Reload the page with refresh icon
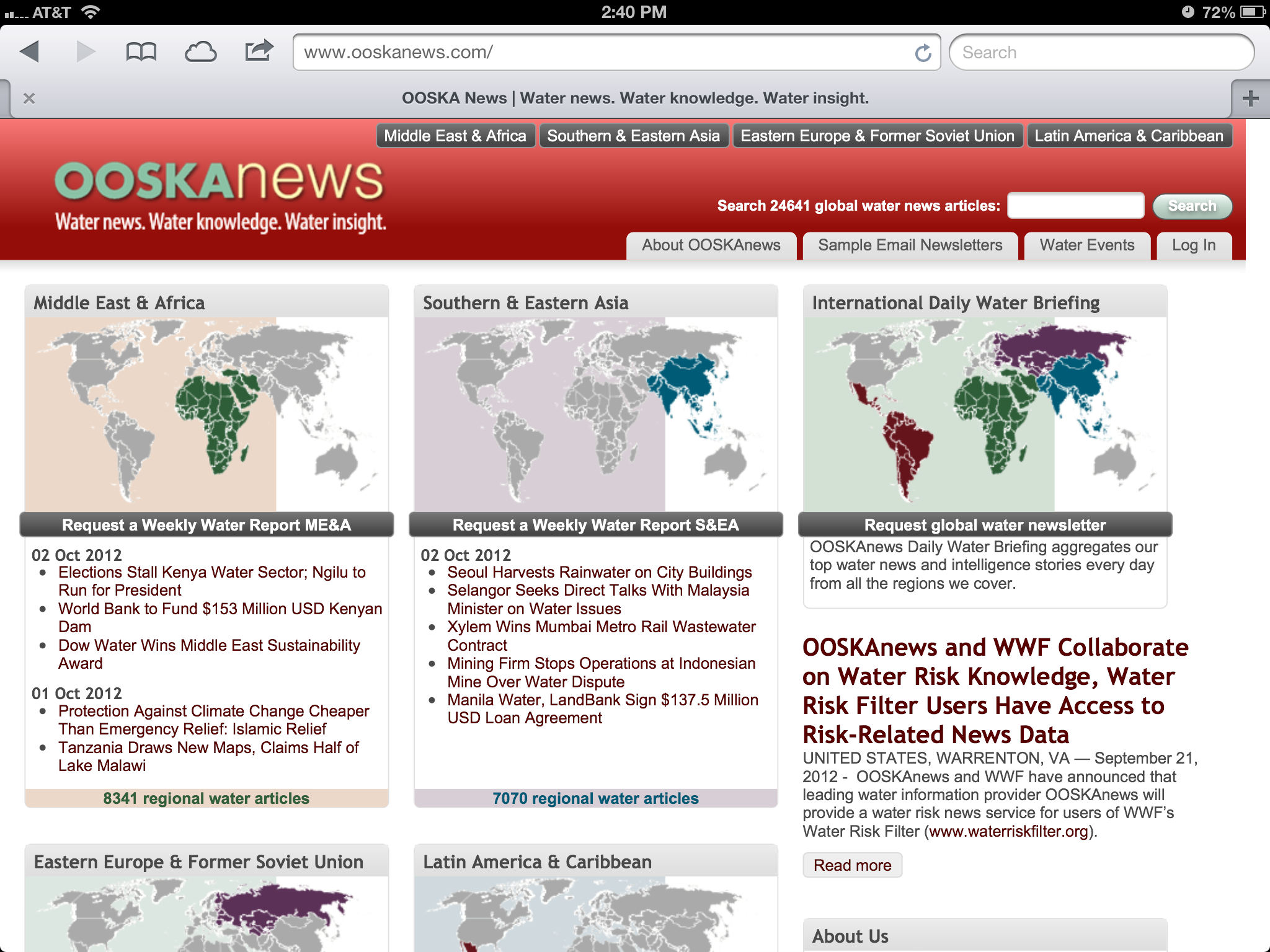This screenshot has height=952, width=1270. pos(923,53)
